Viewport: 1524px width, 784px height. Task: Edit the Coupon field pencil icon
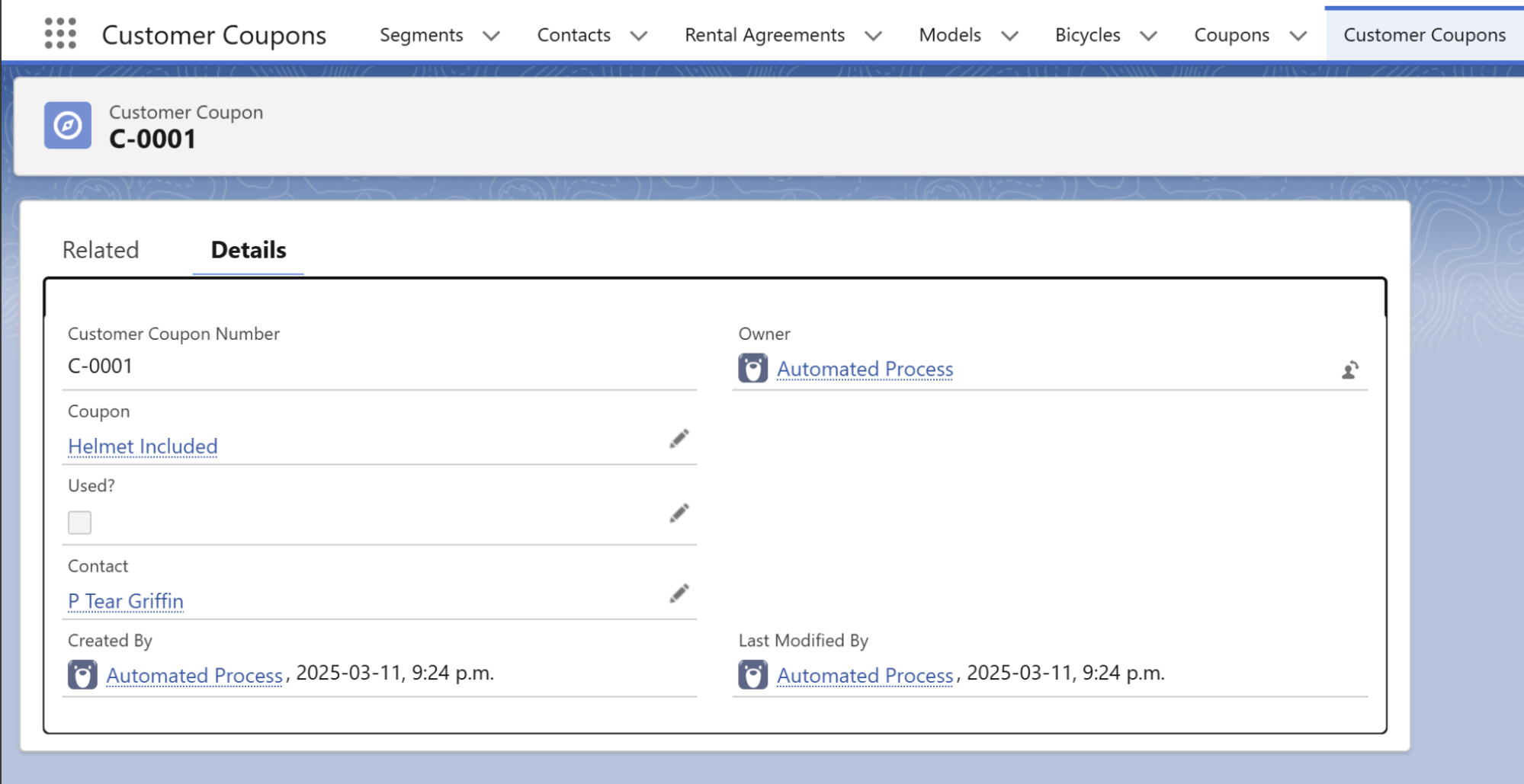pyautogui.click(x=679, y=439)
